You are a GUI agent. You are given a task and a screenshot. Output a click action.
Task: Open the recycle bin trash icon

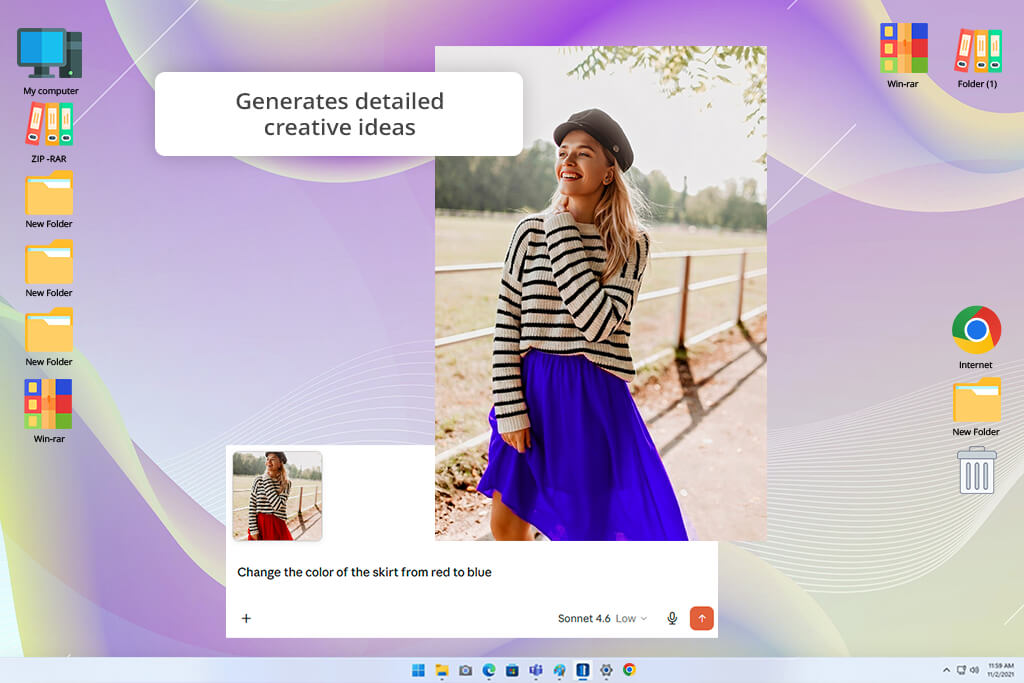(976, 470)
